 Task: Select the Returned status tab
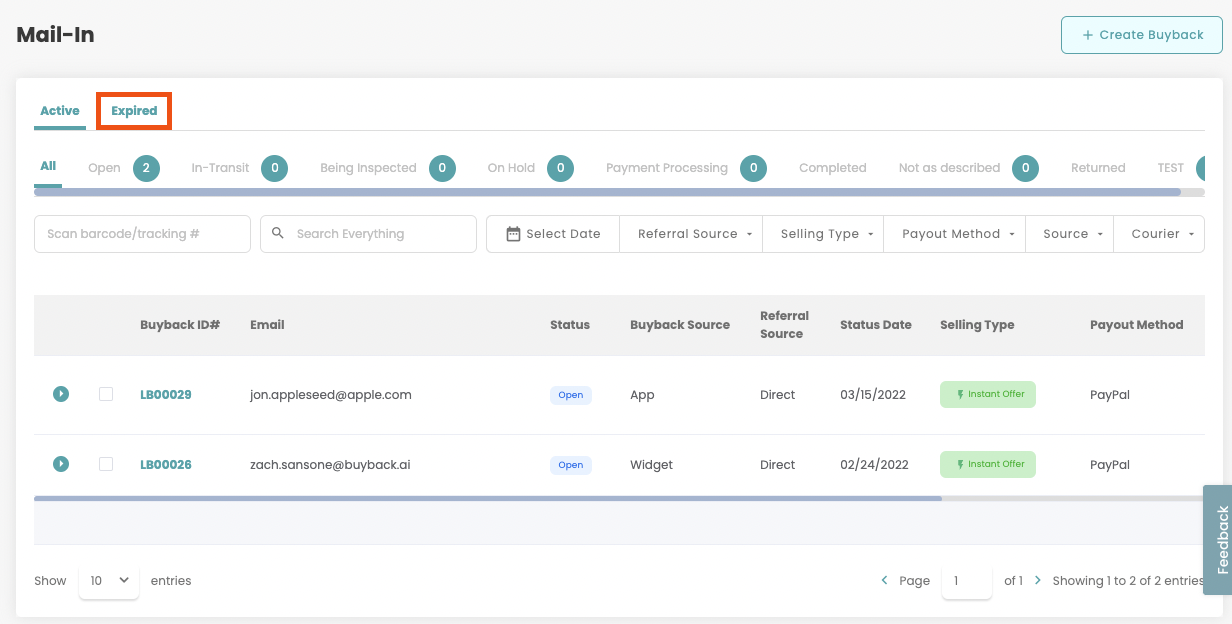pyautogui.click(x=1098, y=168)
